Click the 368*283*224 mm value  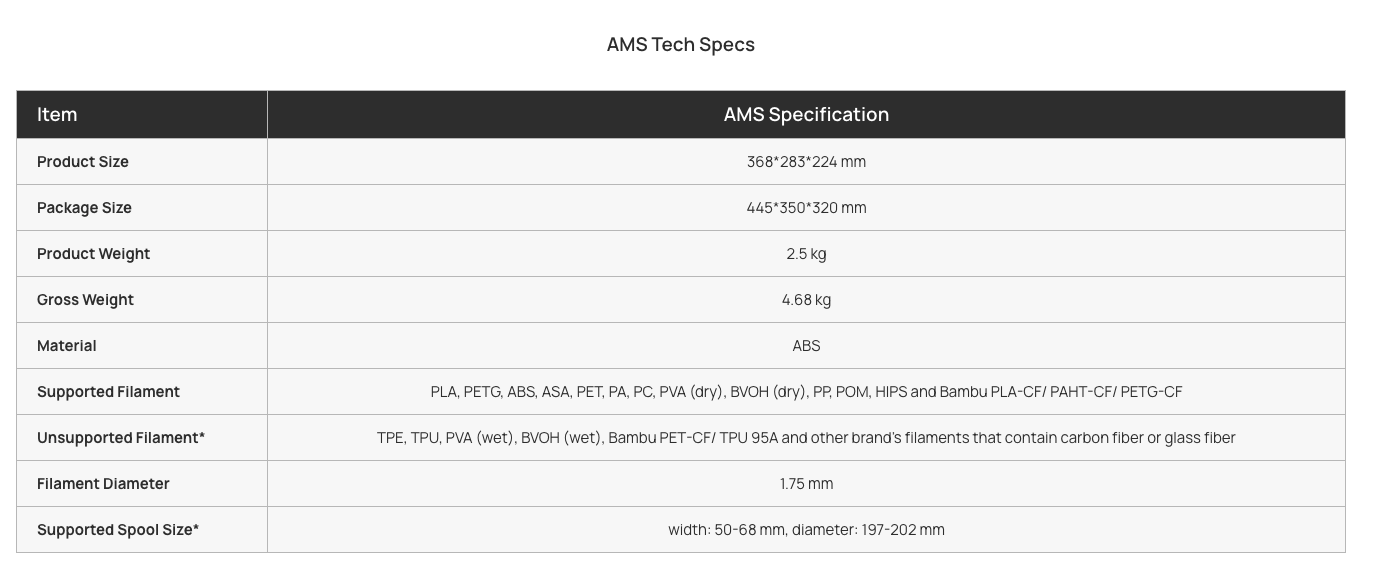pyautogui.click(x=806, y=161)
